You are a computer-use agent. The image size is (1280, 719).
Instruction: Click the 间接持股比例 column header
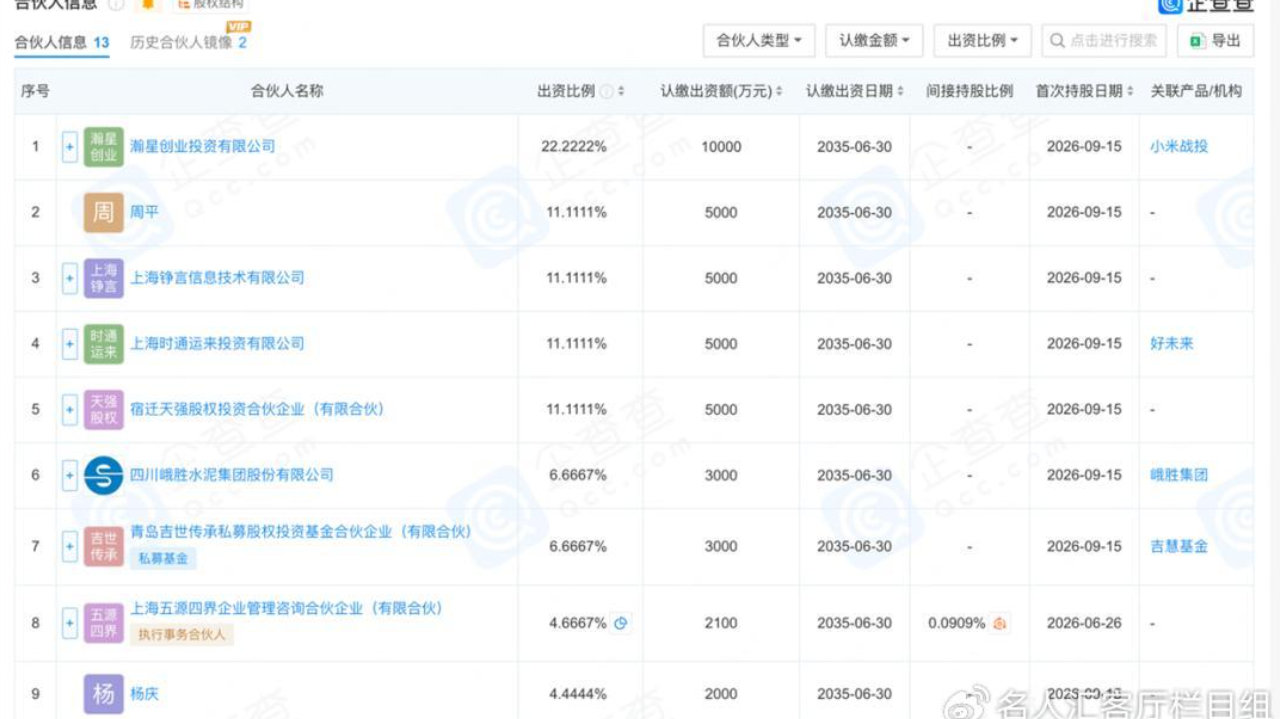pyautogui.click(x=969, y=91)
